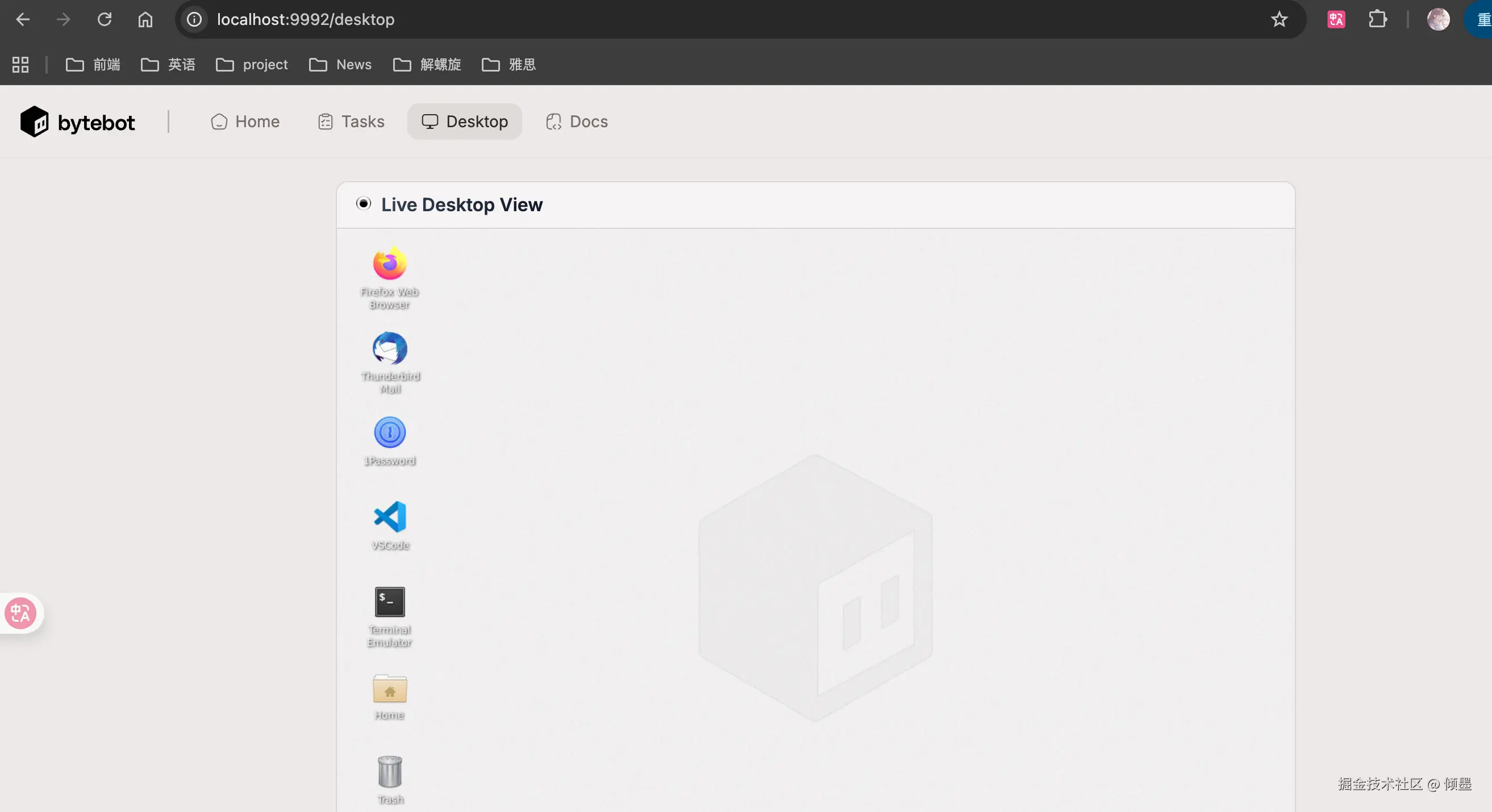Click the floating translate widget on the left edge
1492x812 pixels.
[20, 613]
